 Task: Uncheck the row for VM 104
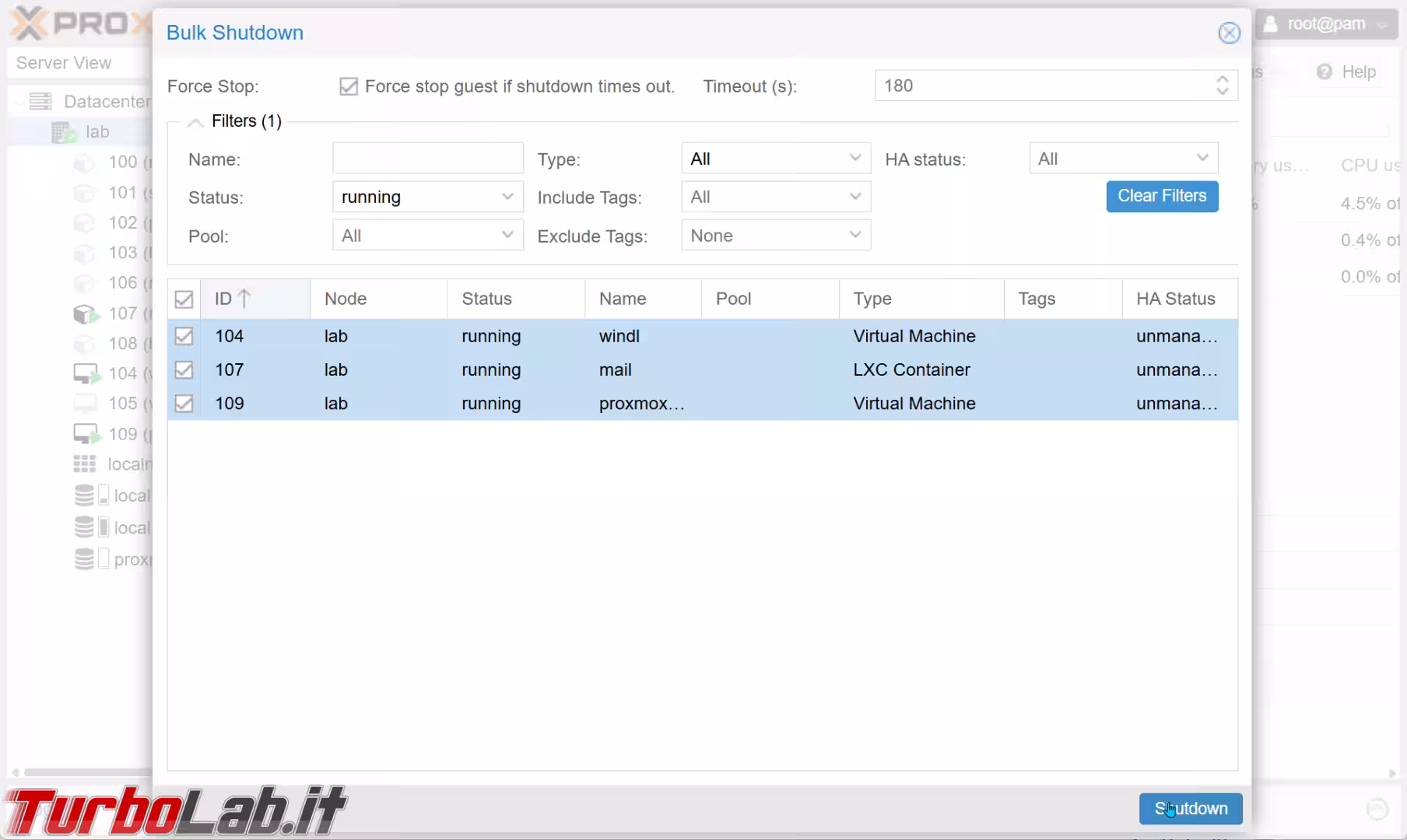click(x=184, y=336)
